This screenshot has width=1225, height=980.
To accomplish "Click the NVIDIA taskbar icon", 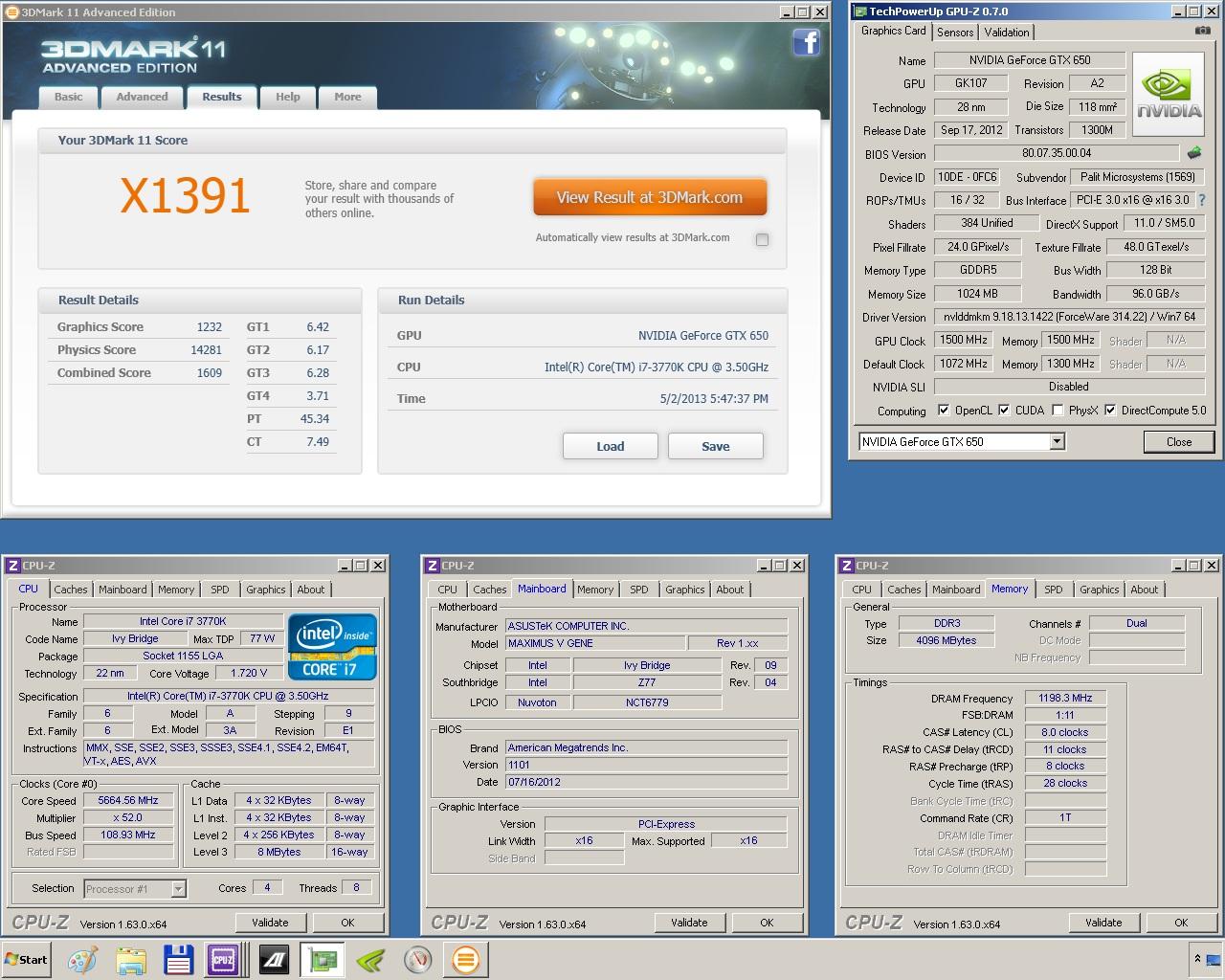I will (x=370, y=960).
